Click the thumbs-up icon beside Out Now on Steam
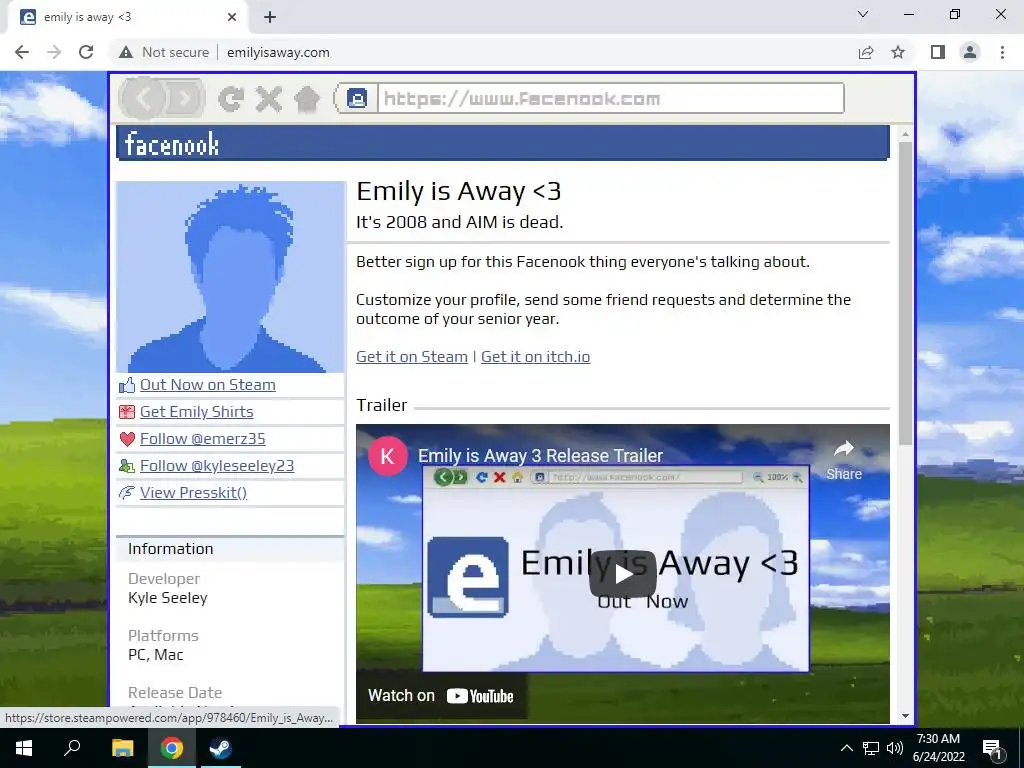This screenshot has width=1024, height=768. pyautogui.click(x=127, y=385)
